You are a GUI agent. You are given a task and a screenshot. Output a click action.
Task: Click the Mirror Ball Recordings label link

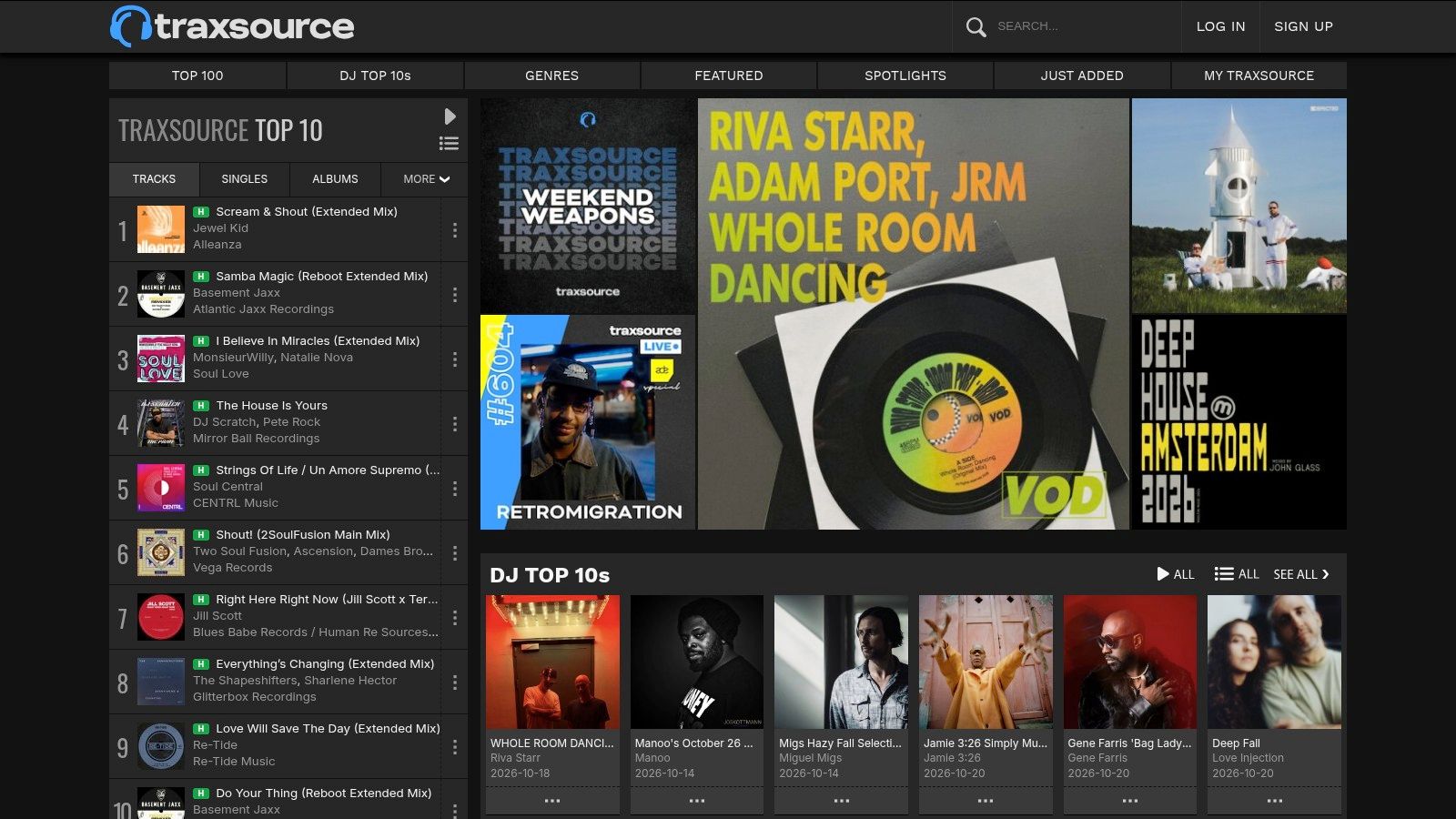coord(256,439)
